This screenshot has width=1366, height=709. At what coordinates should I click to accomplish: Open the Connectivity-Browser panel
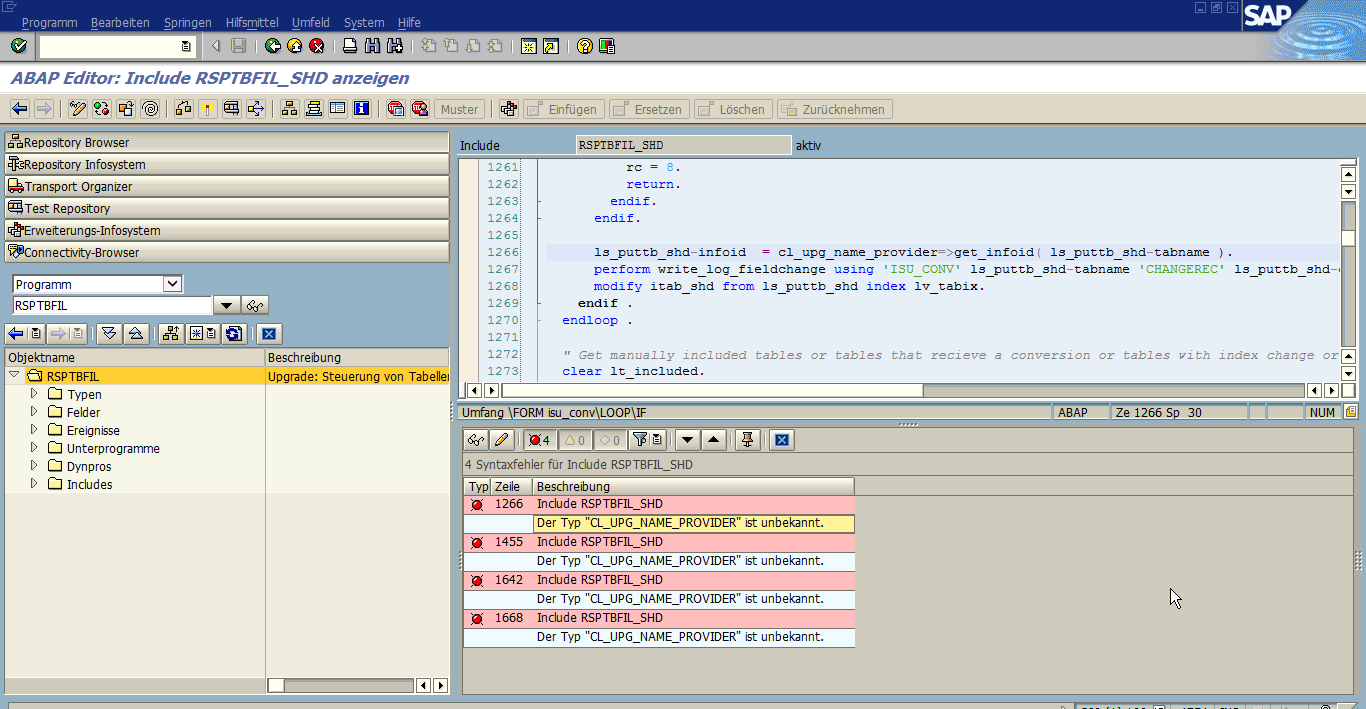point(227,252)
